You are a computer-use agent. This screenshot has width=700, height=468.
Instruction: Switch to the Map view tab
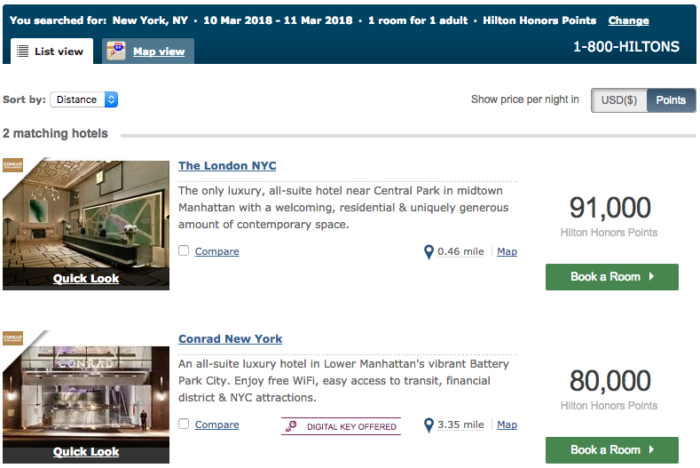click(148, 51)
